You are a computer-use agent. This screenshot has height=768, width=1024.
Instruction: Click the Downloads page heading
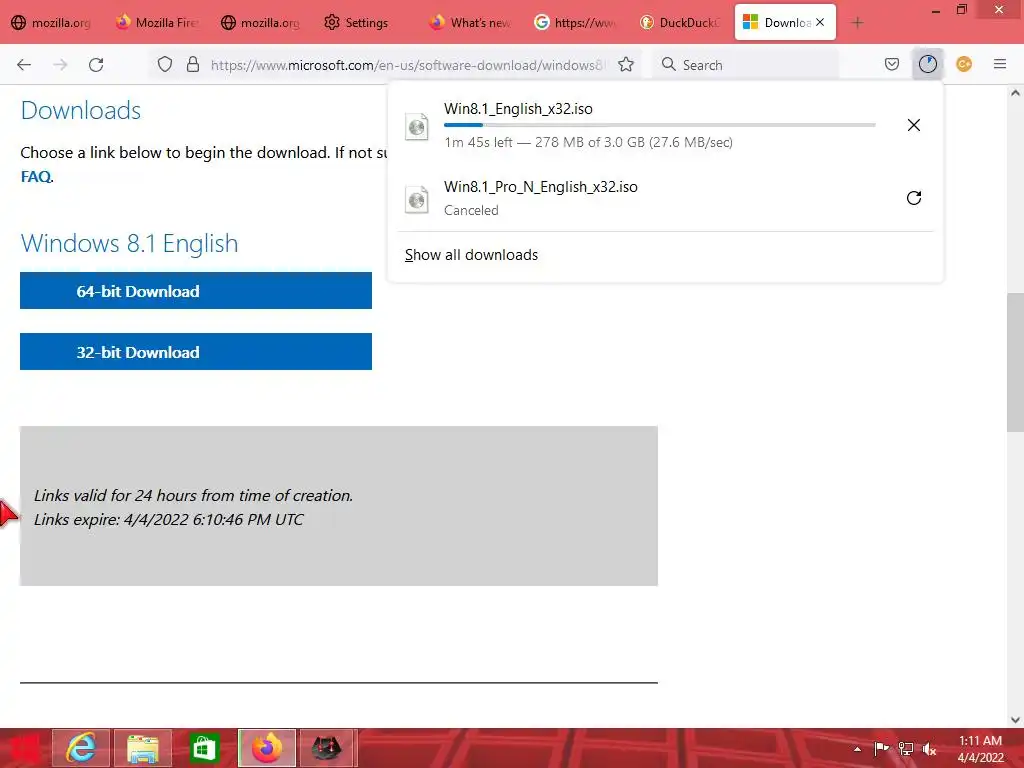(x=80, y=110)
